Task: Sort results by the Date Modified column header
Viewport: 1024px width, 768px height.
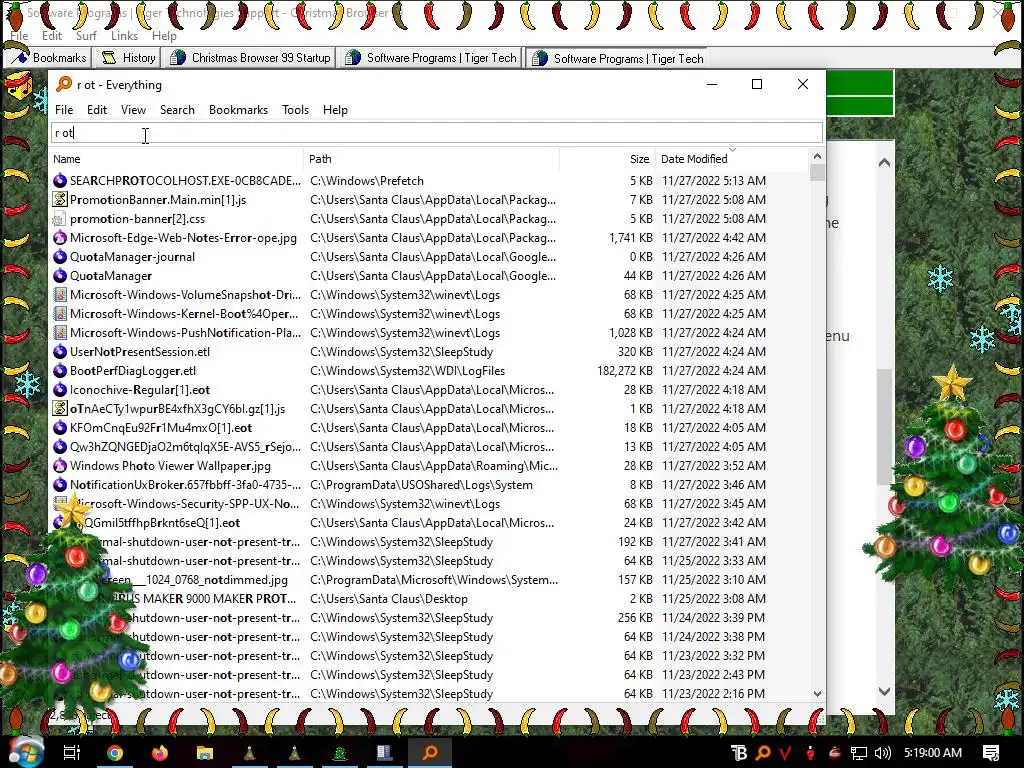Action: [731, 159]
